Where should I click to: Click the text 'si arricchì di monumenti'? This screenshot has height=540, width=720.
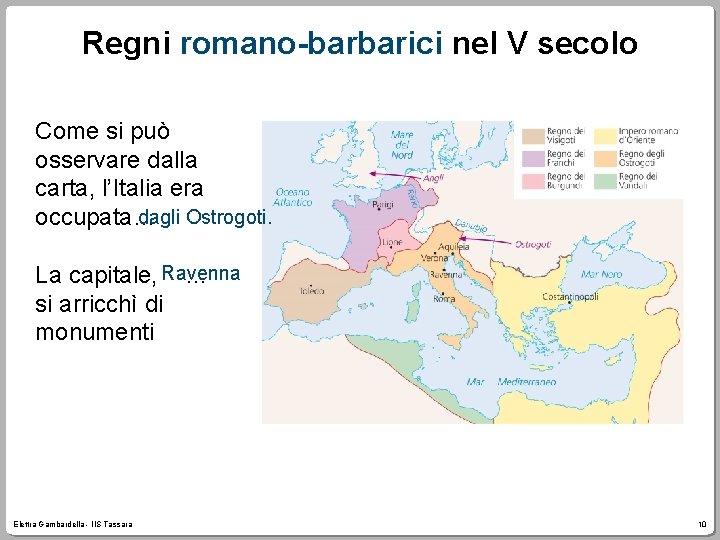pos(99,318)
